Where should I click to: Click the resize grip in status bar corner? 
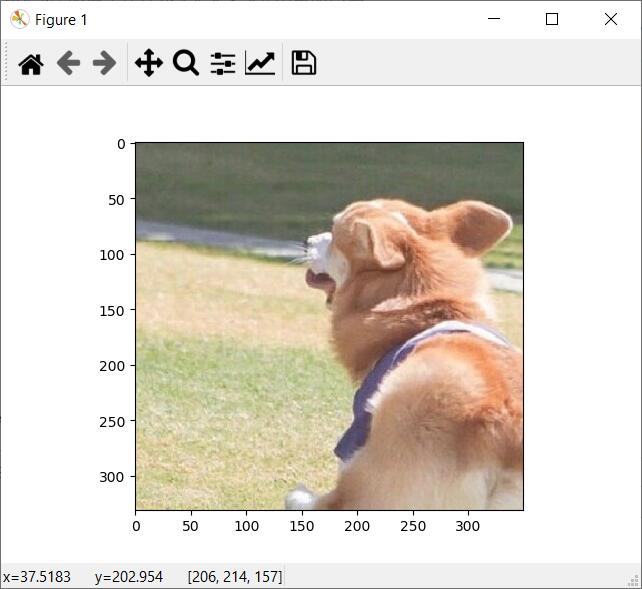coord(633,580)
